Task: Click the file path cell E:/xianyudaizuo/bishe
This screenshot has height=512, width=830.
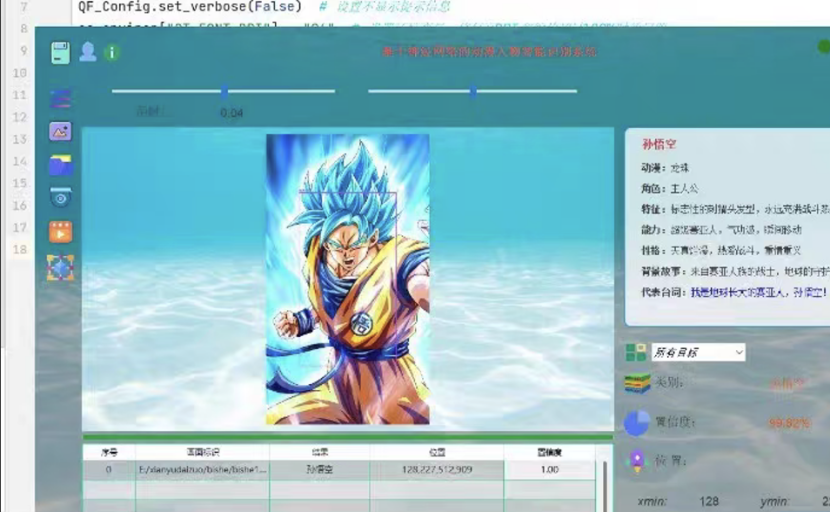Action: click(x=202, y=470)
